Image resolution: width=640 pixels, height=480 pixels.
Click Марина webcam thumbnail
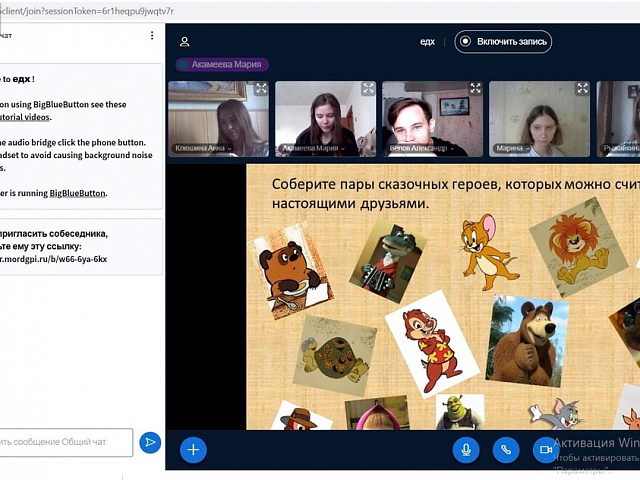point(539,119)
